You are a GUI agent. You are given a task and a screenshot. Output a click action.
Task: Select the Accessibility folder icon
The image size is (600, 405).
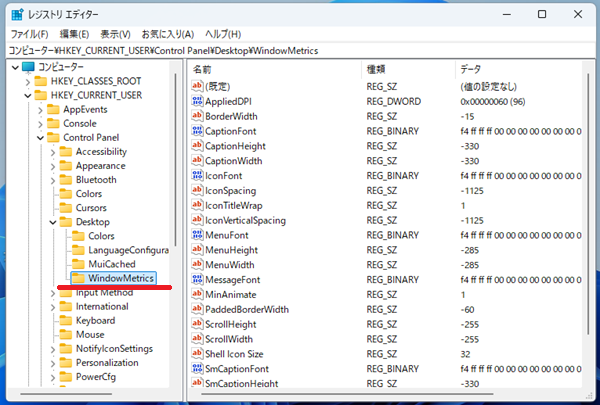pyautogui.click(x=66, y=152)
